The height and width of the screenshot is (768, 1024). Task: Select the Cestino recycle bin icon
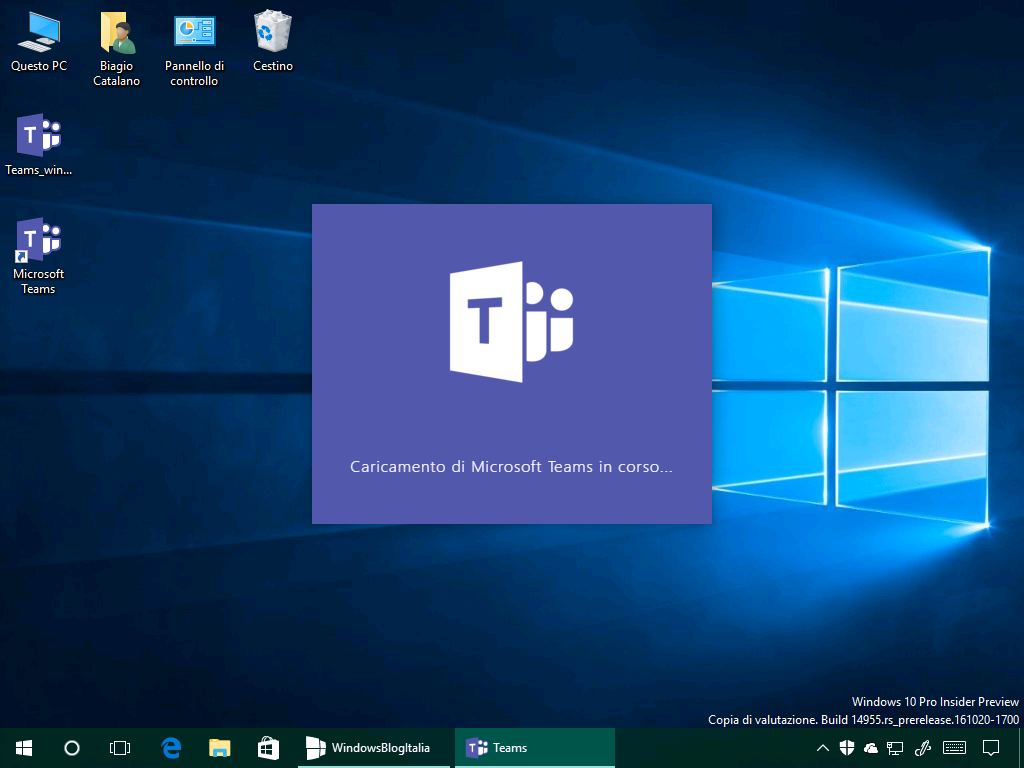[273, 42]
